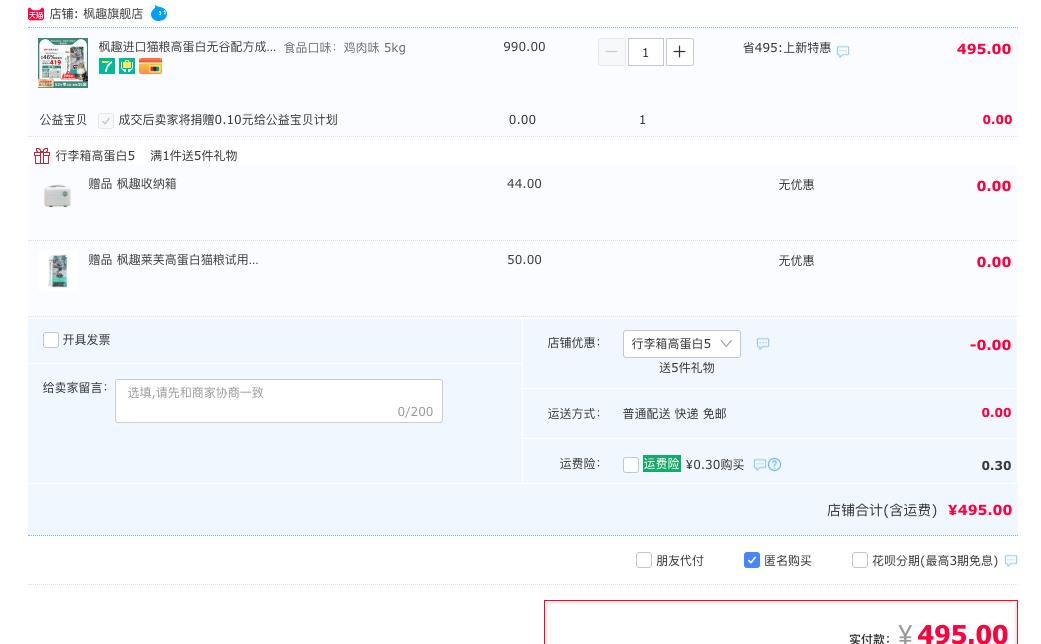This screenshot has width=1041, height=644.
Task: Open Wangwang chat icon next to 枫趣旗舰店
Action: pyautogui.click(x=159, y=14)
